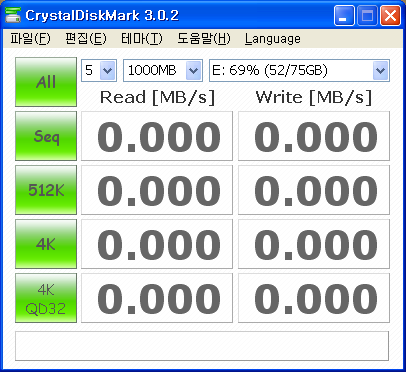Expand the E: drive selection dropdown
406x372 pixels.
coord(380,70)
